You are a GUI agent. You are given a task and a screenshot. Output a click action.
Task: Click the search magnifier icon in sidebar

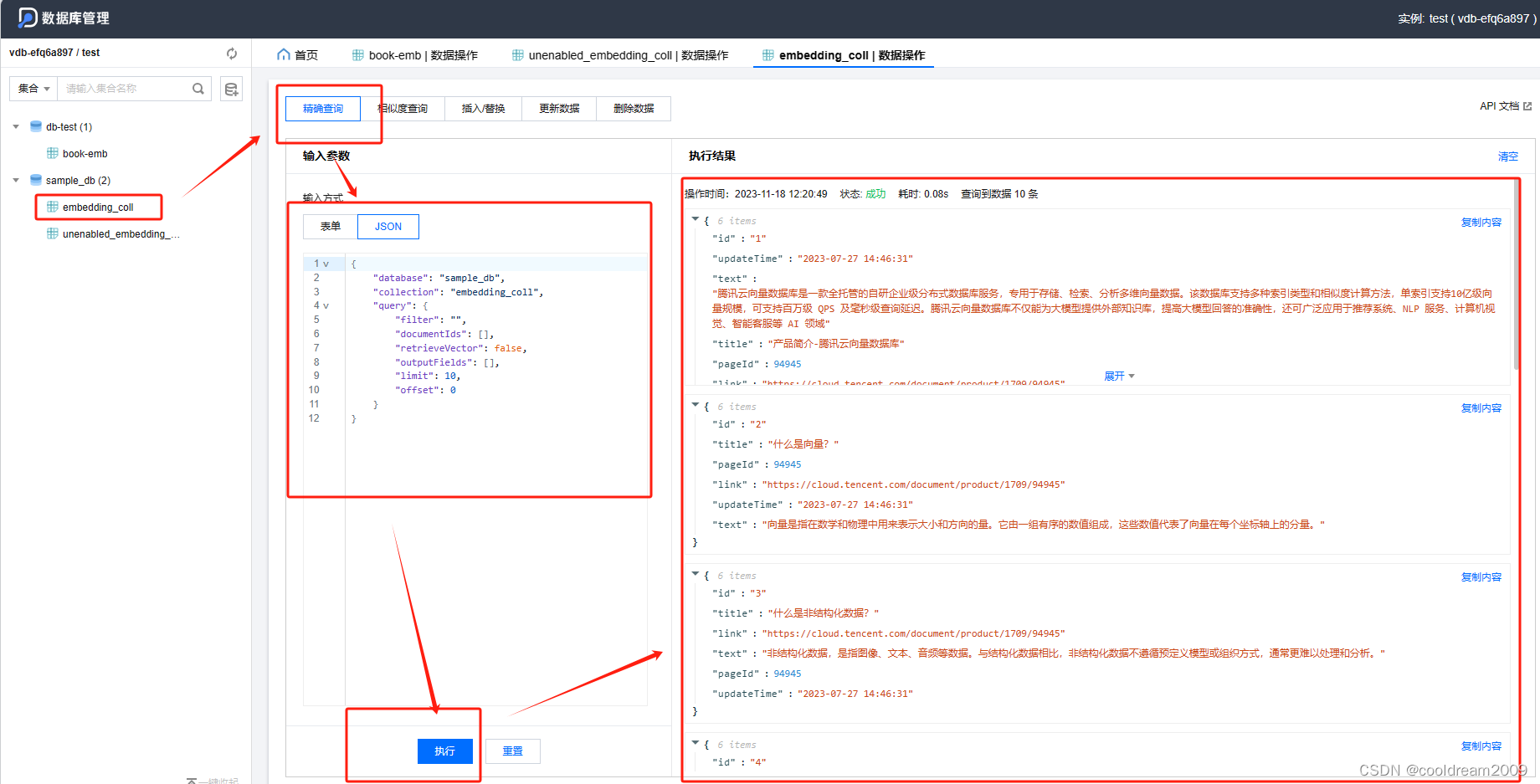click(x=198, y=89)
